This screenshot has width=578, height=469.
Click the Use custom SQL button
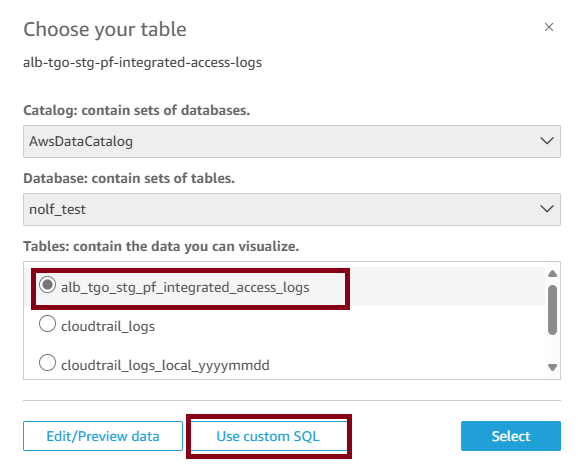[268, 436]
